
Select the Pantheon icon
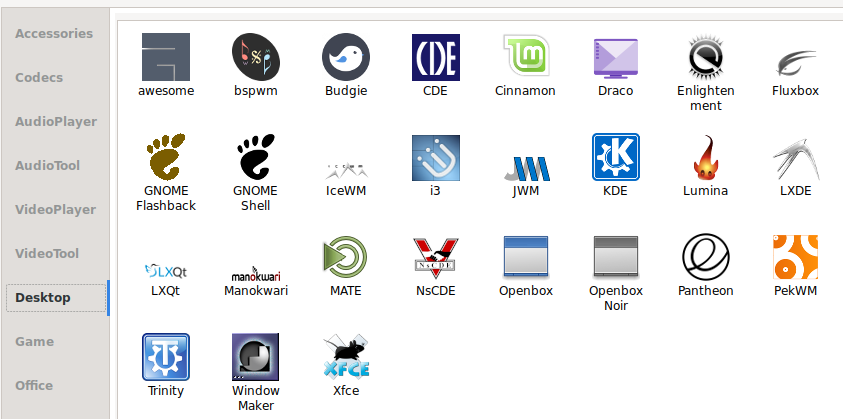706,257
